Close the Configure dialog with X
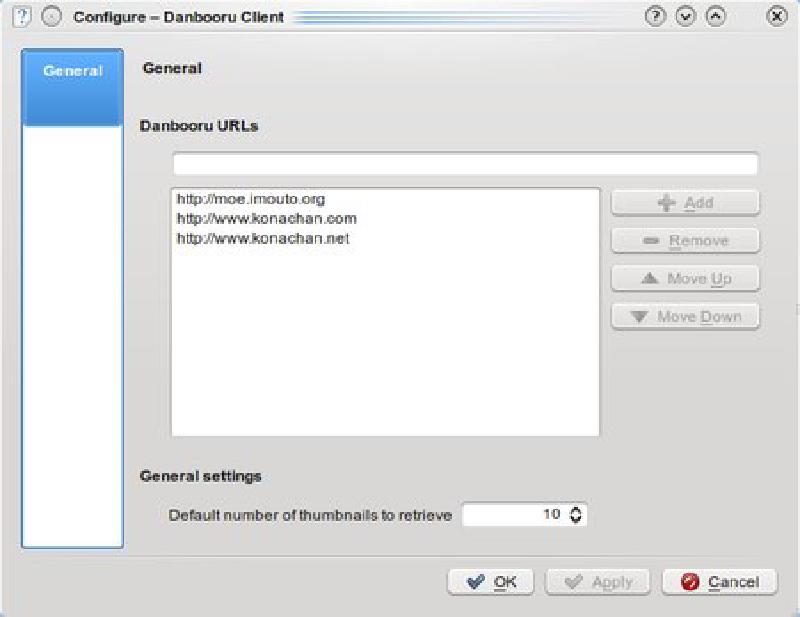The image size is (800, 617). coord(777,16)
